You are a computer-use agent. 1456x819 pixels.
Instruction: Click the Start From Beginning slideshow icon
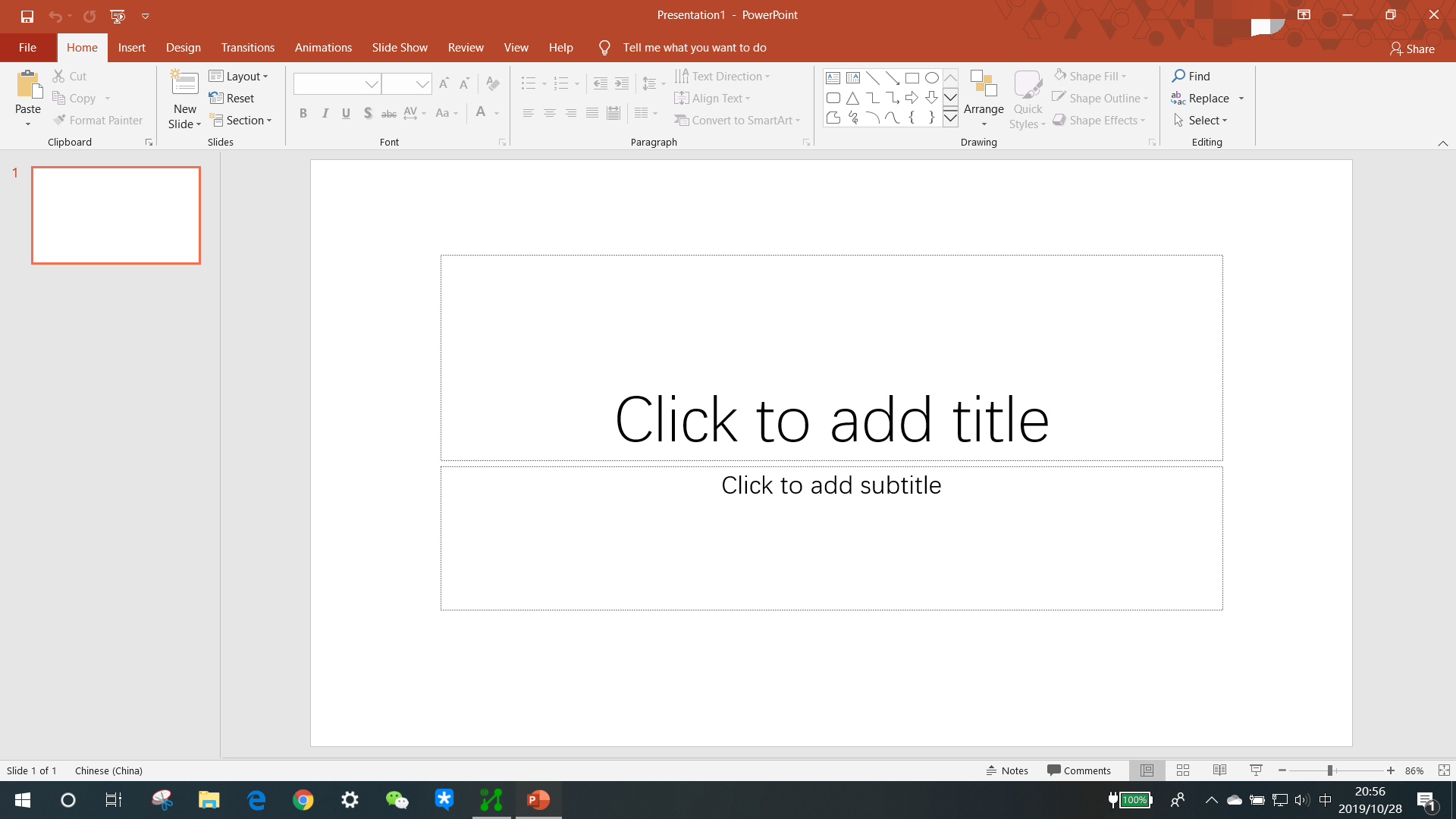pyautogui.click(x=118, y=15)
